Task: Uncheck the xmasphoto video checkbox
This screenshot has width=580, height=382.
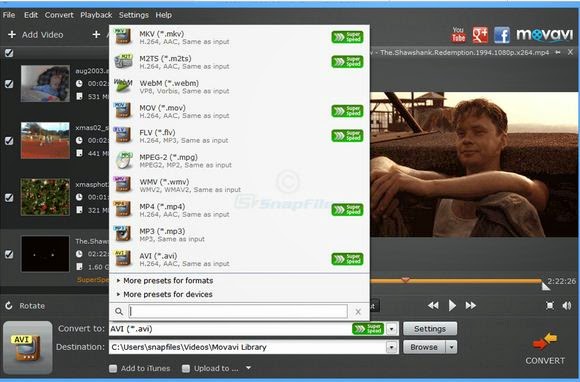Action: click(9, 197)
